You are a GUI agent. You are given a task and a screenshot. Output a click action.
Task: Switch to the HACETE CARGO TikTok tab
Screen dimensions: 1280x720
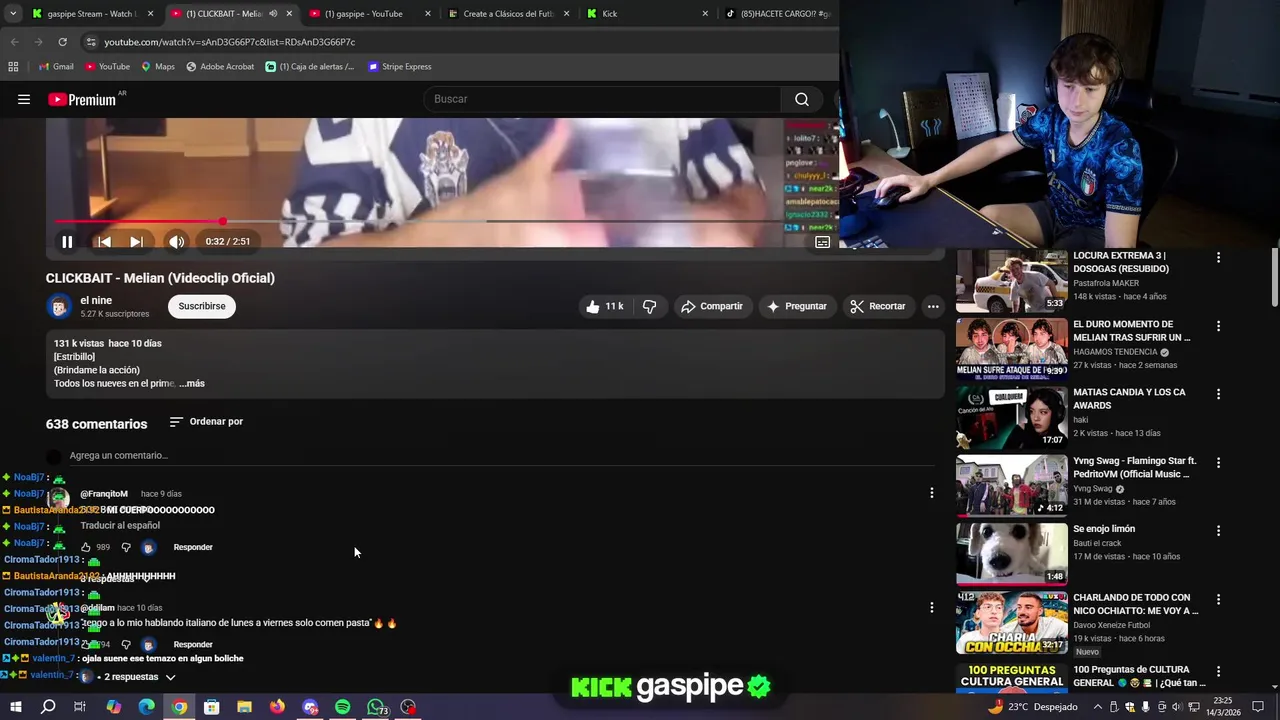[x=780, y=14]
